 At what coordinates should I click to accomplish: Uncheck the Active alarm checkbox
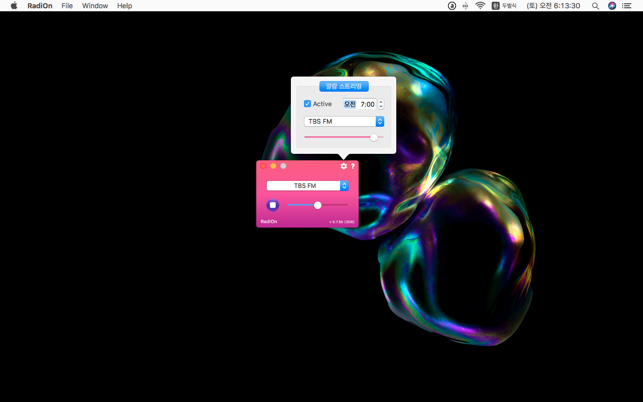tap(307, 104)
